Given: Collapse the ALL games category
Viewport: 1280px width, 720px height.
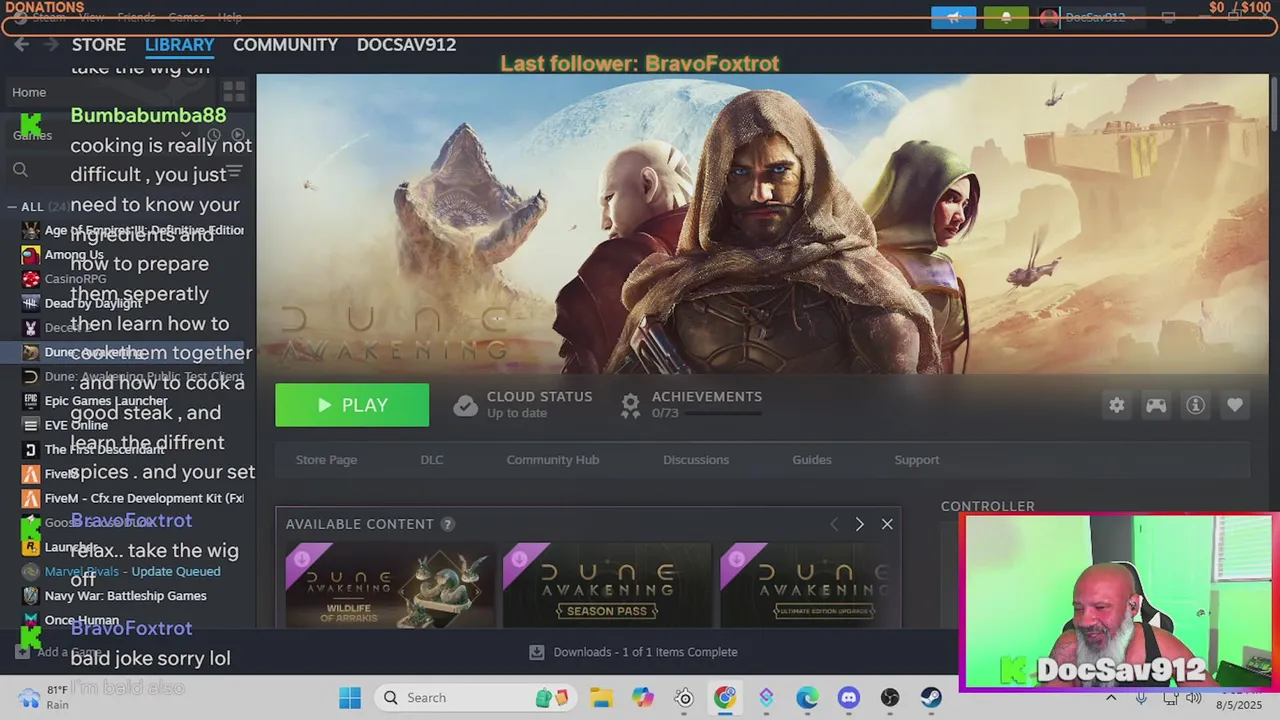Looking at the screenshot, I should [x=12, y=207].
